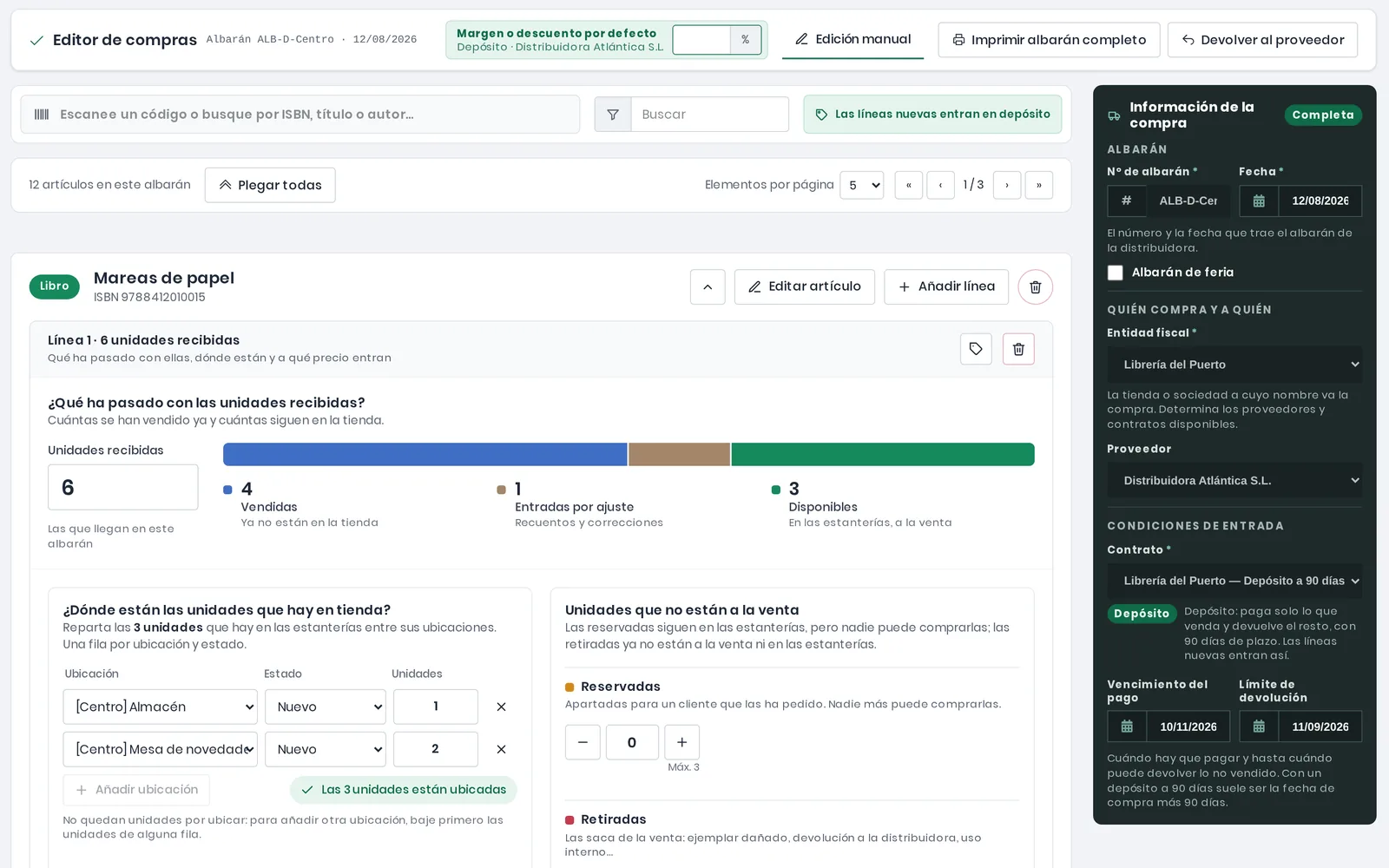Click Editar artículo button
1389x868 pixels.
[805, 287]
